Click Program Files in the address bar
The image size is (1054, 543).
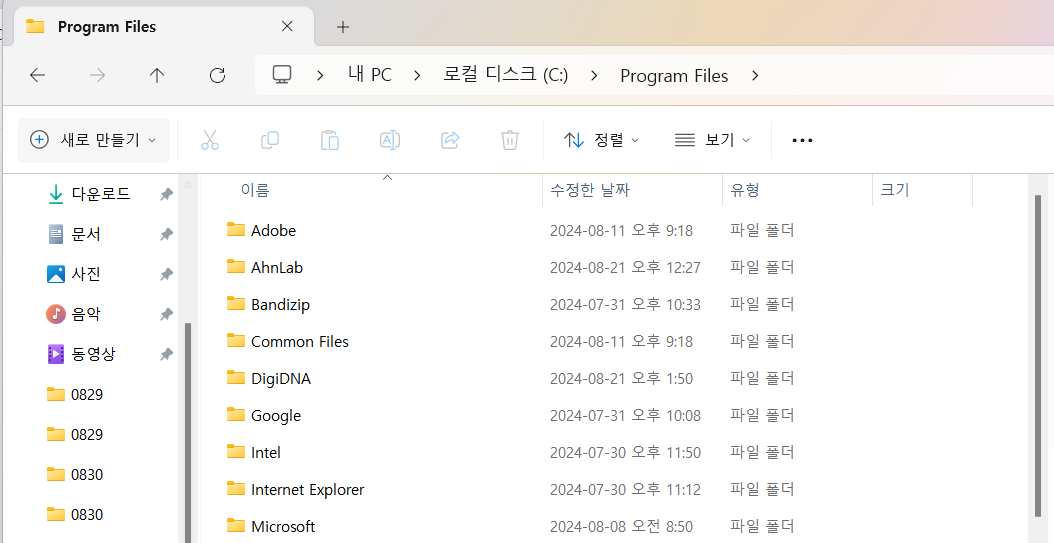pos(674,76)
